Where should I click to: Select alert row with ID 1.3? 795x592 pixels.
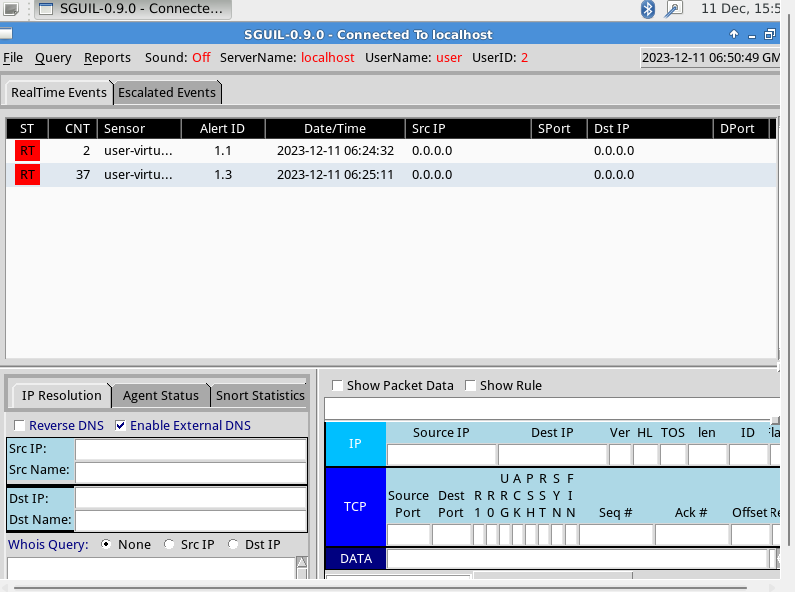click(391, 175)
